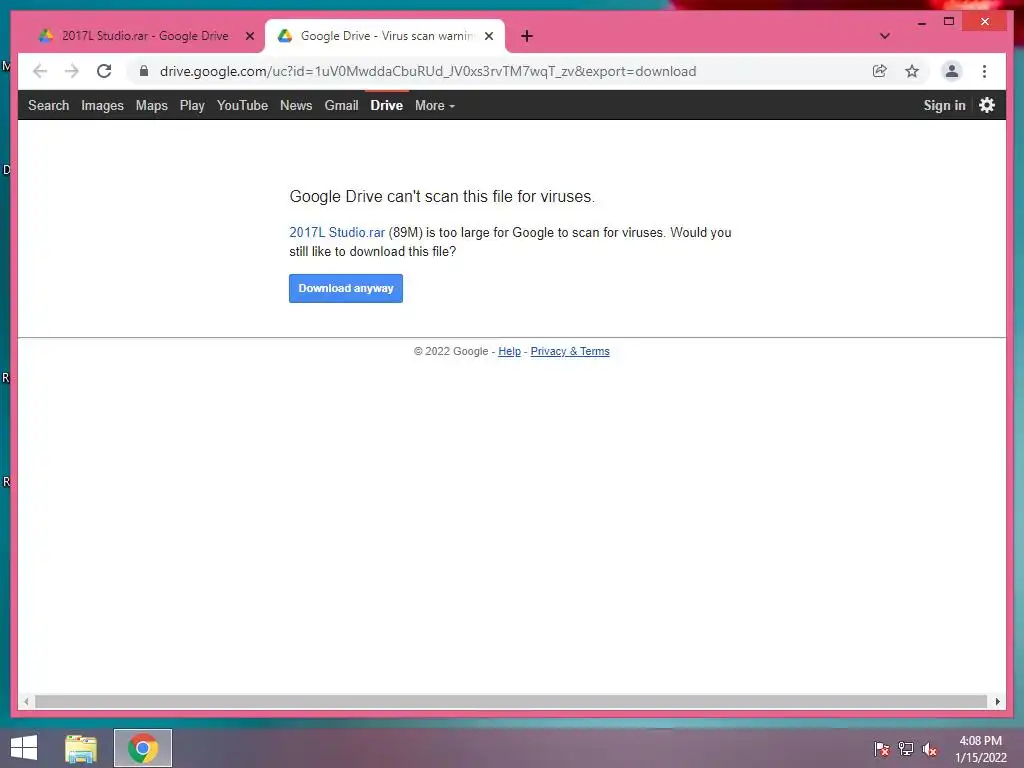Screen dimensions: 1024x768
Task: Click the padlock site info icon
Action: [144, 71]
